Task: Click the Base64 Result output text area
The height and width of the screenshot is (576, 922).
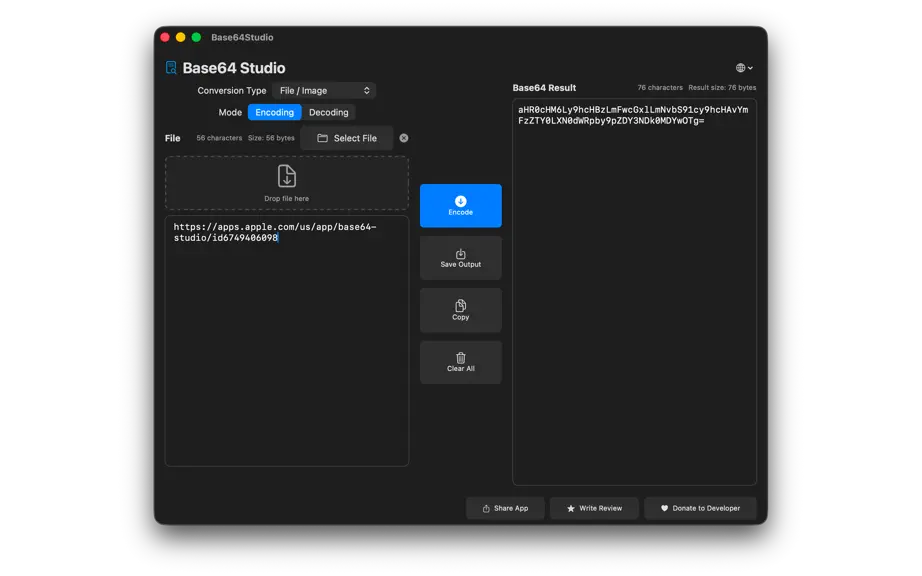Action: point(634,292)
